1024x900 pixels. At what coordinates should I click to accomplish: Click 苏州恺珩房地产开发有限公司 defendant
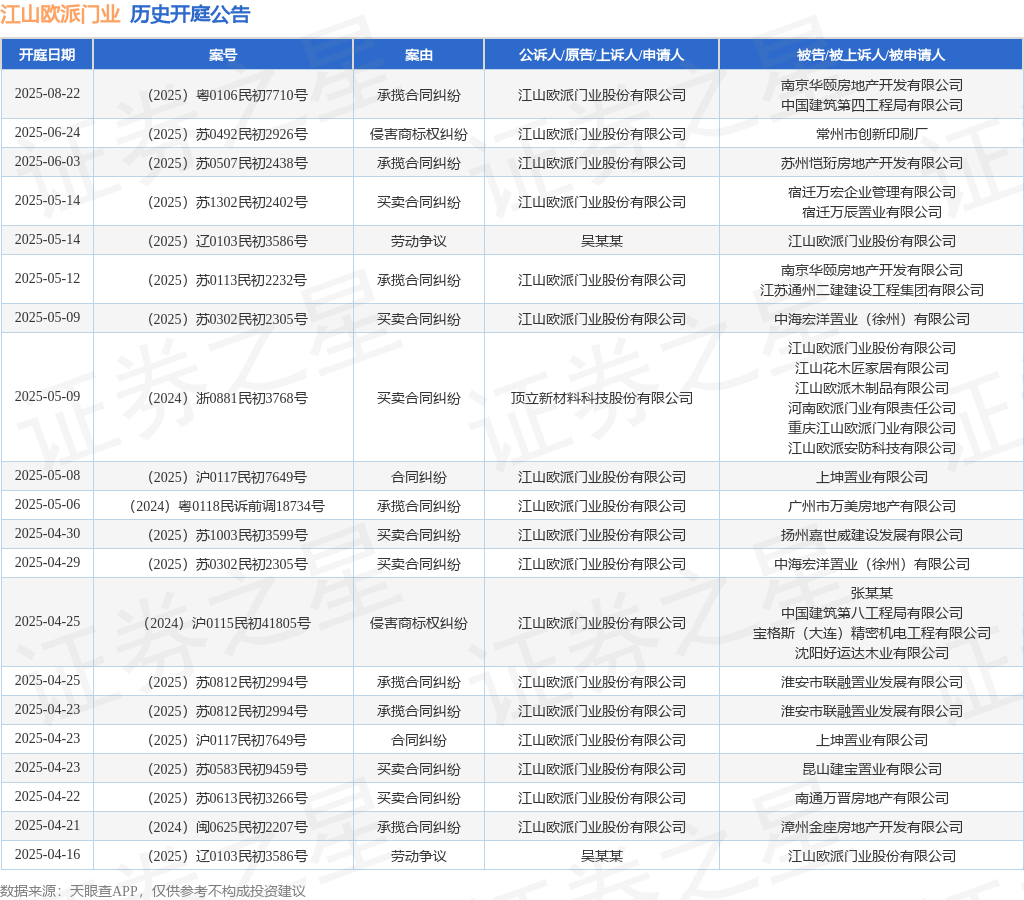point(872,163)
